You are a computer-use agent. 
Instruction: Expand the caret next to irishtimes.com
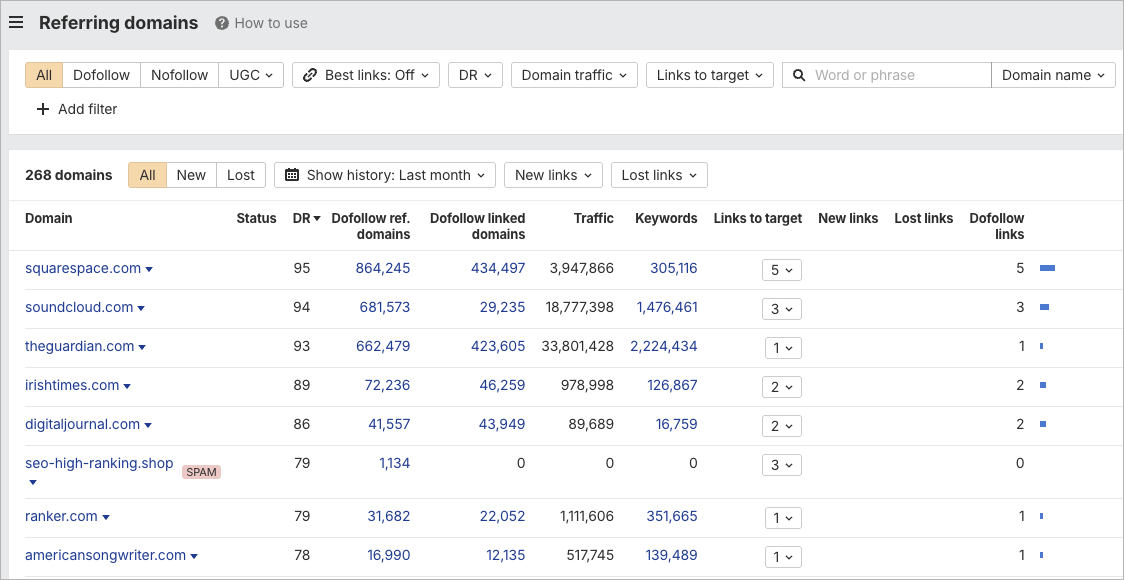coord(127,386)
